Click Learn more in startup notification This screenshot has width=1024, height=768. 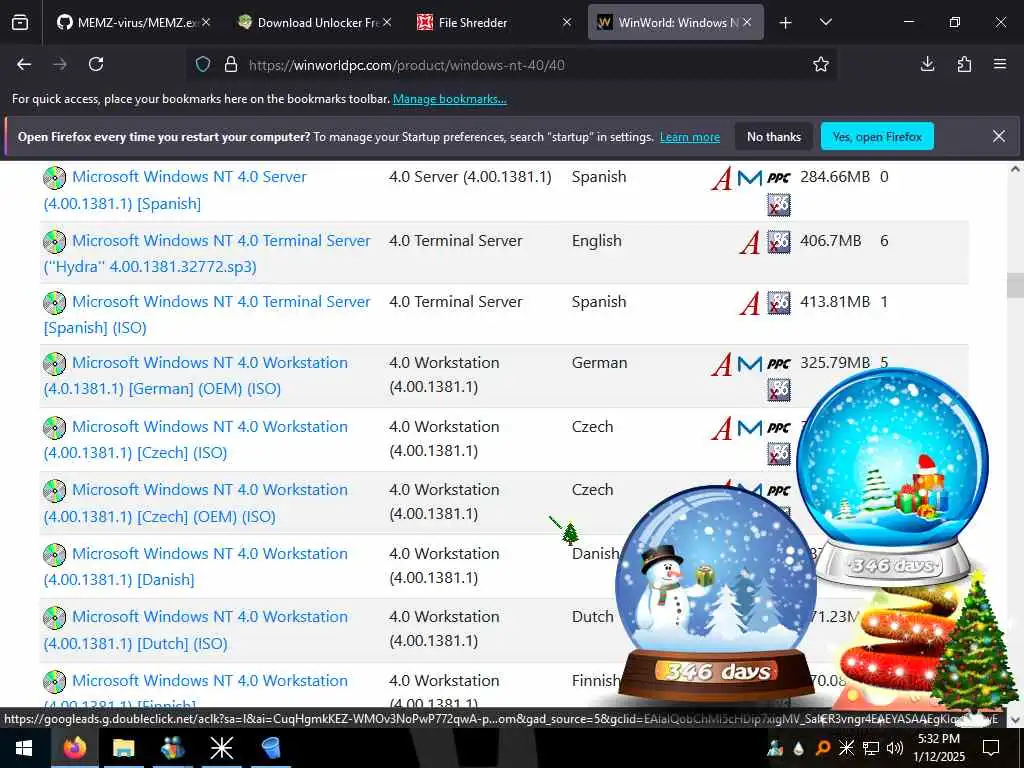tap(690, 137)
